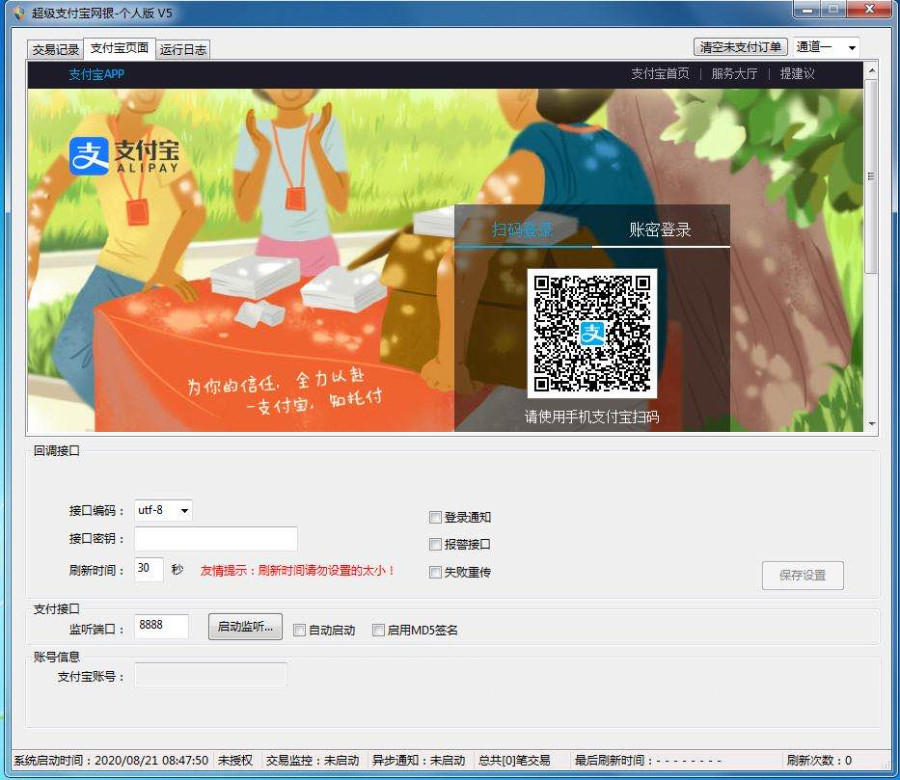
Task: Click the red 友情提示 warning text
Action: (x=297, y=571)
